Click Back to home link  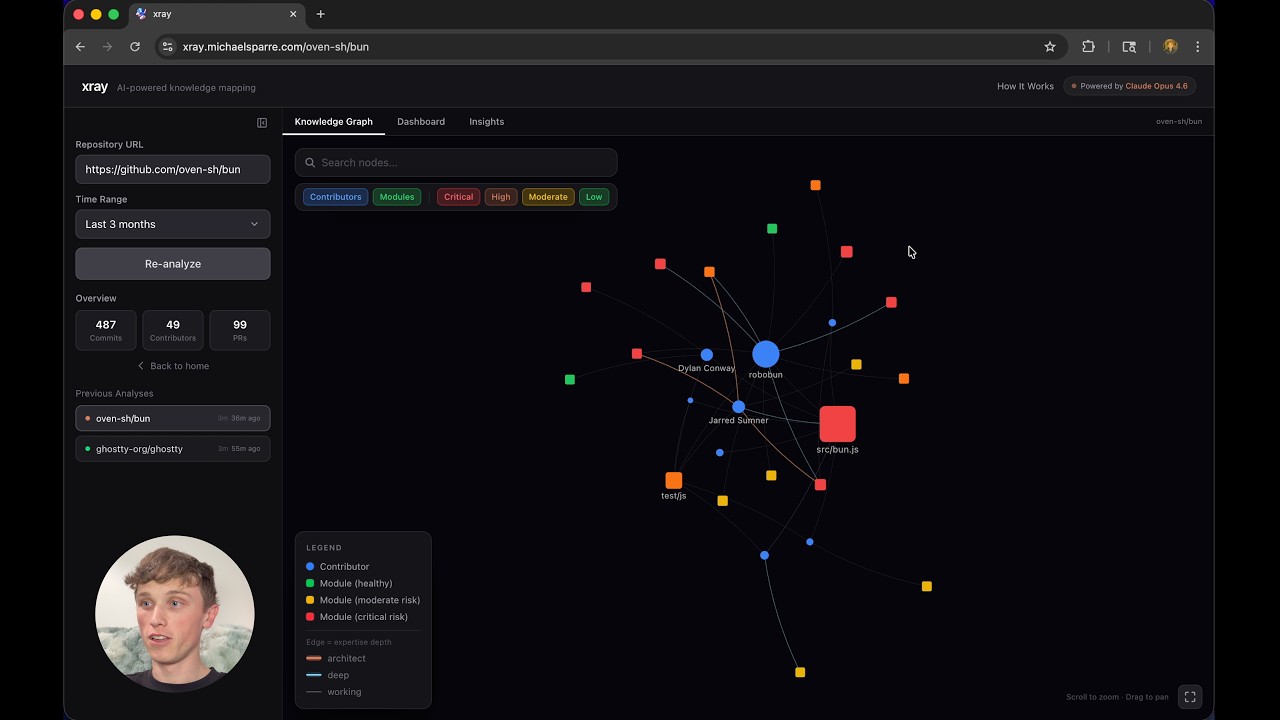[173, 366]
